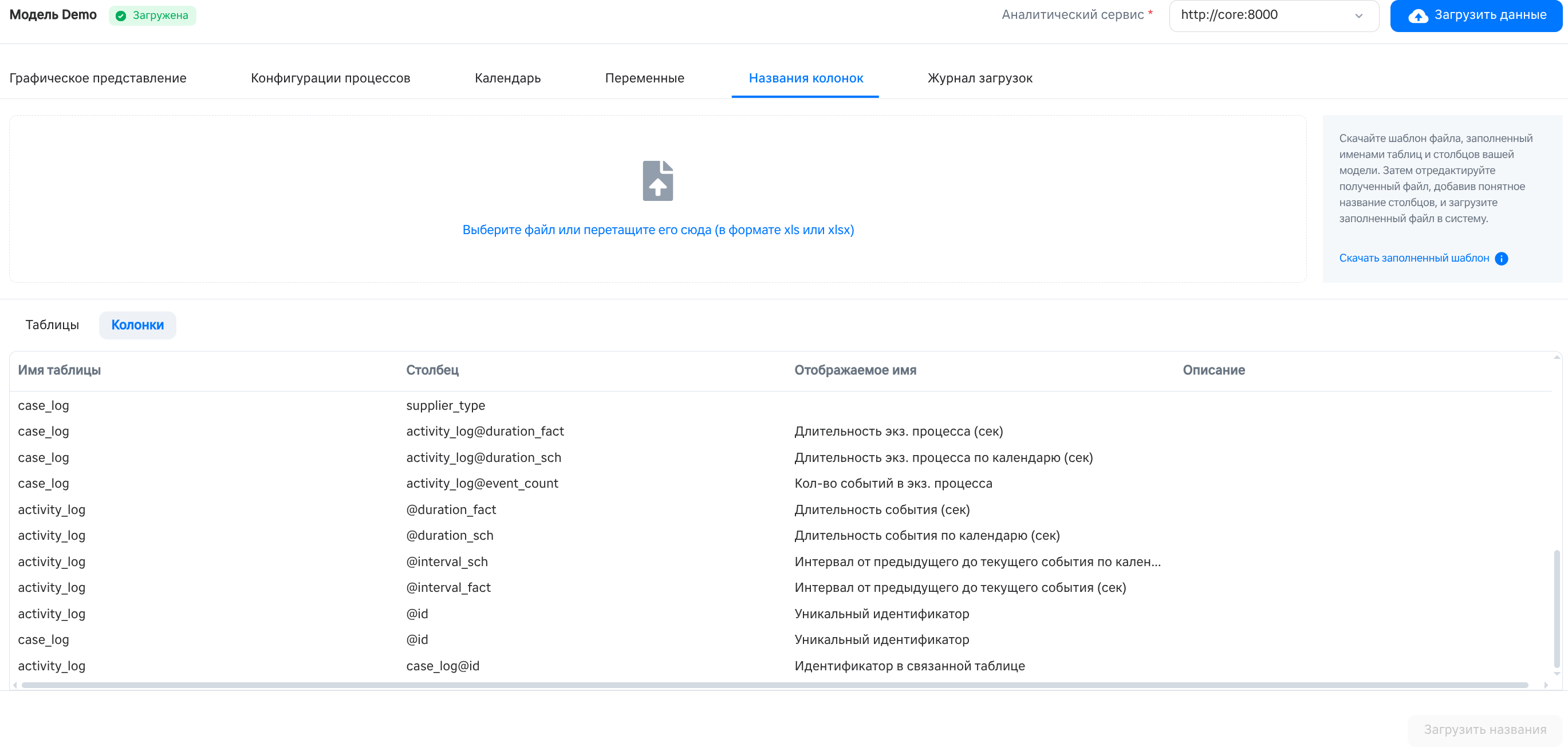Click the scroll-right arrow of table
The width and height of the screenshot is (1568, 747).
(1546, 685)
